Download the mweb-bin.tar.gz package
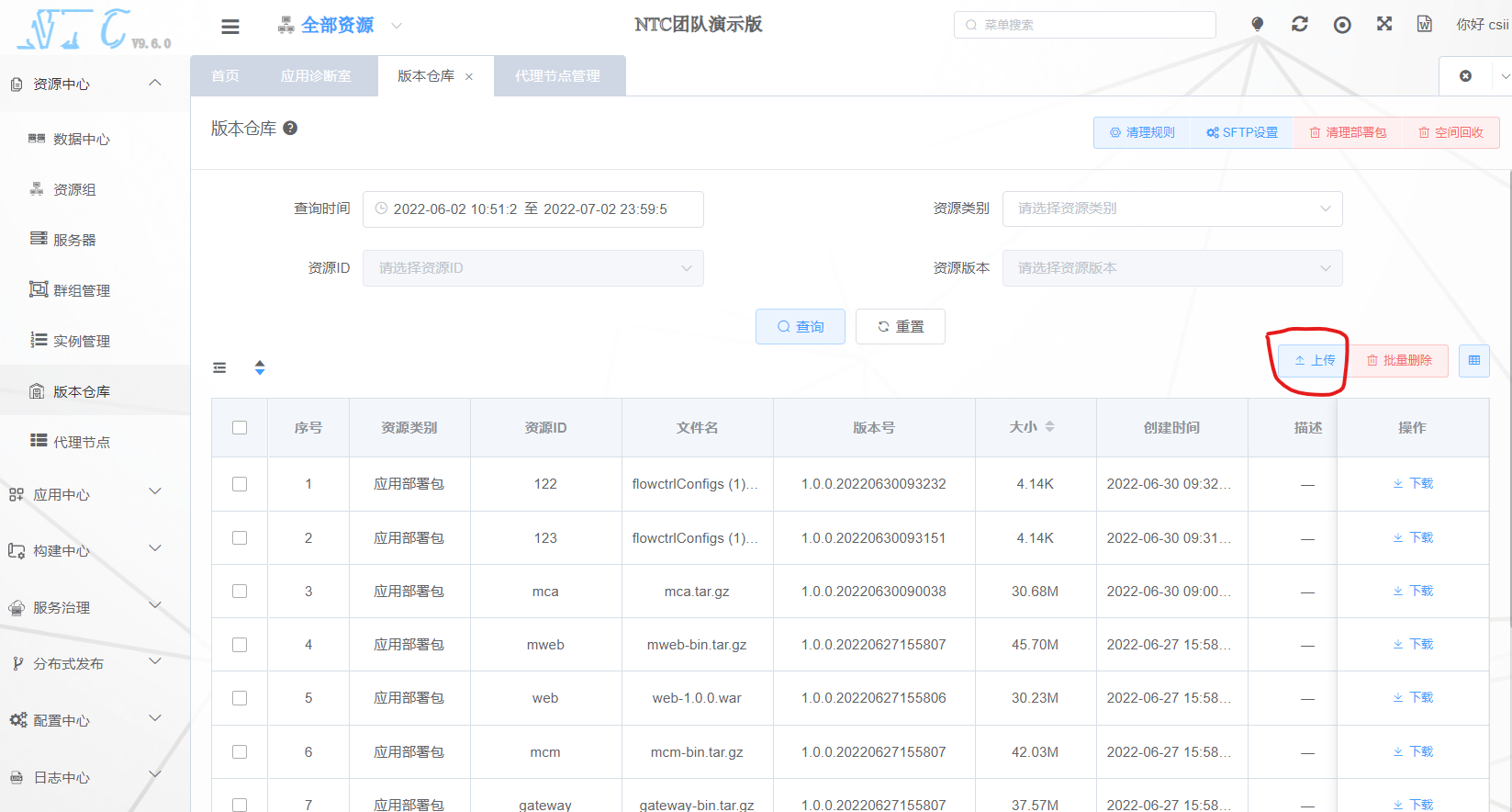The height and width of the screenshot is (812, 1512). pyautogui.click(x=1413, y=644)
